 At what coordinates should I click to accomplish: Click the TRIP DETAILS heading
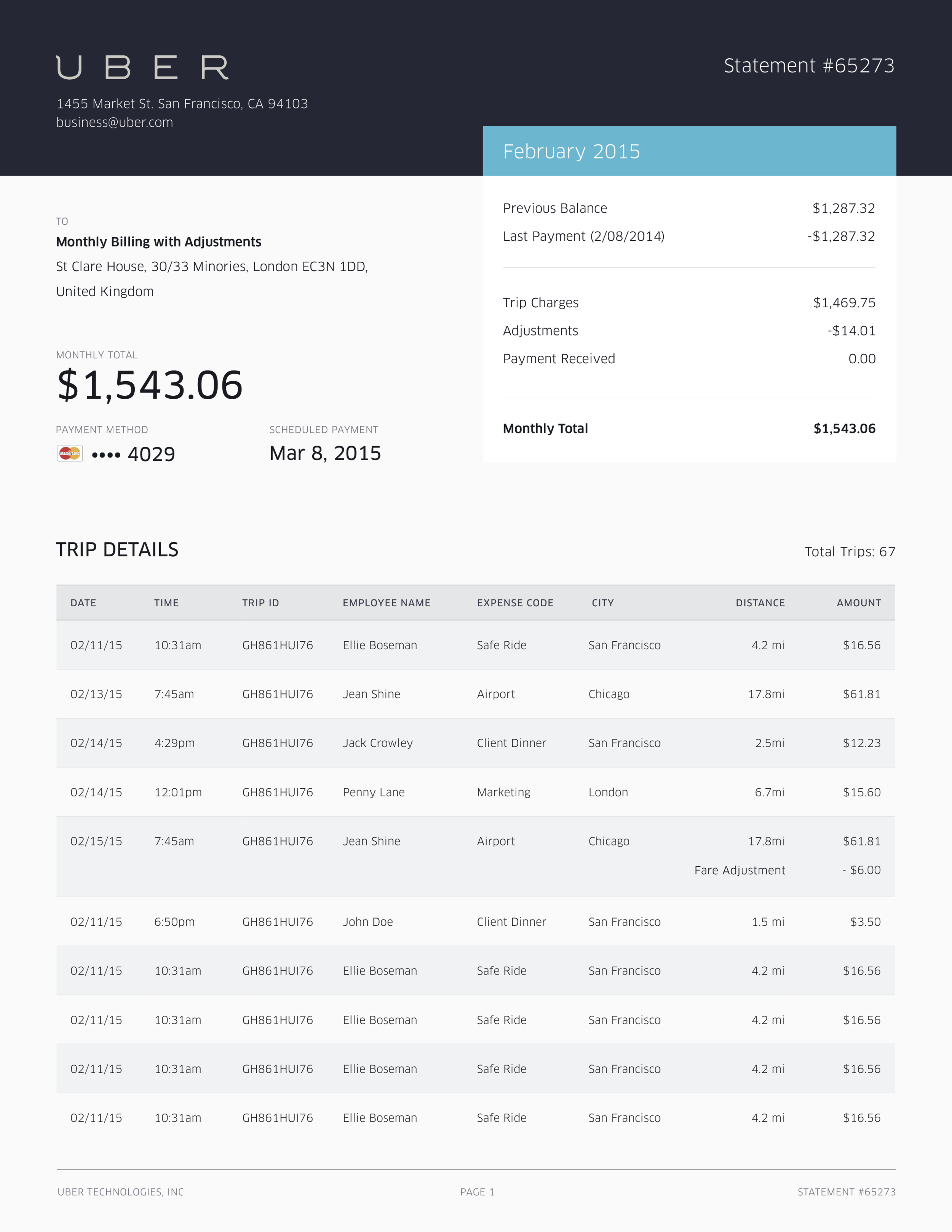coord(117,550)
